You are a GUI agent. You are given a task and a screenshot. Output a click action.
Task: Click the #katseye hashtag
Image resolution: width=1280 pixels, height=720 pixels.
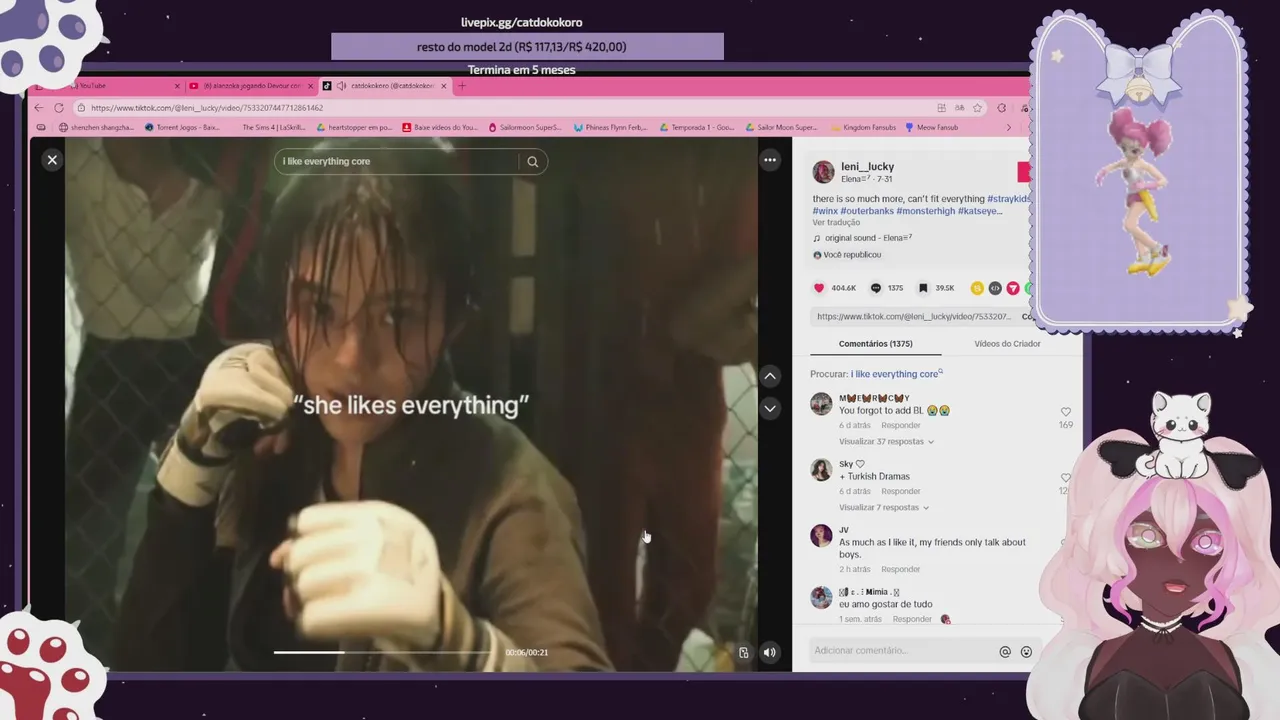coord(980,211)
